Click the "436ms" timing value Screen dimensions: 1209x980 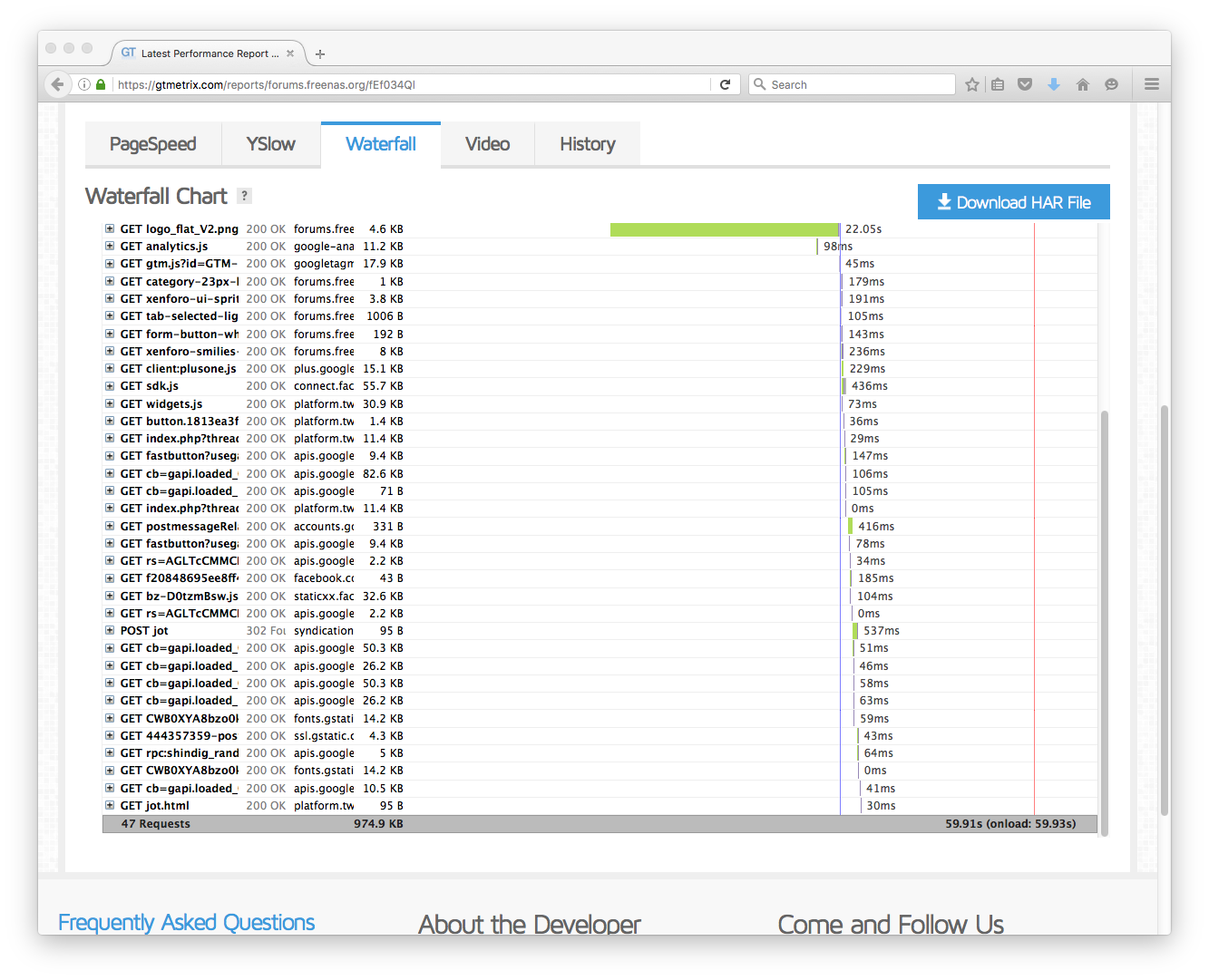tap(870, 386)
